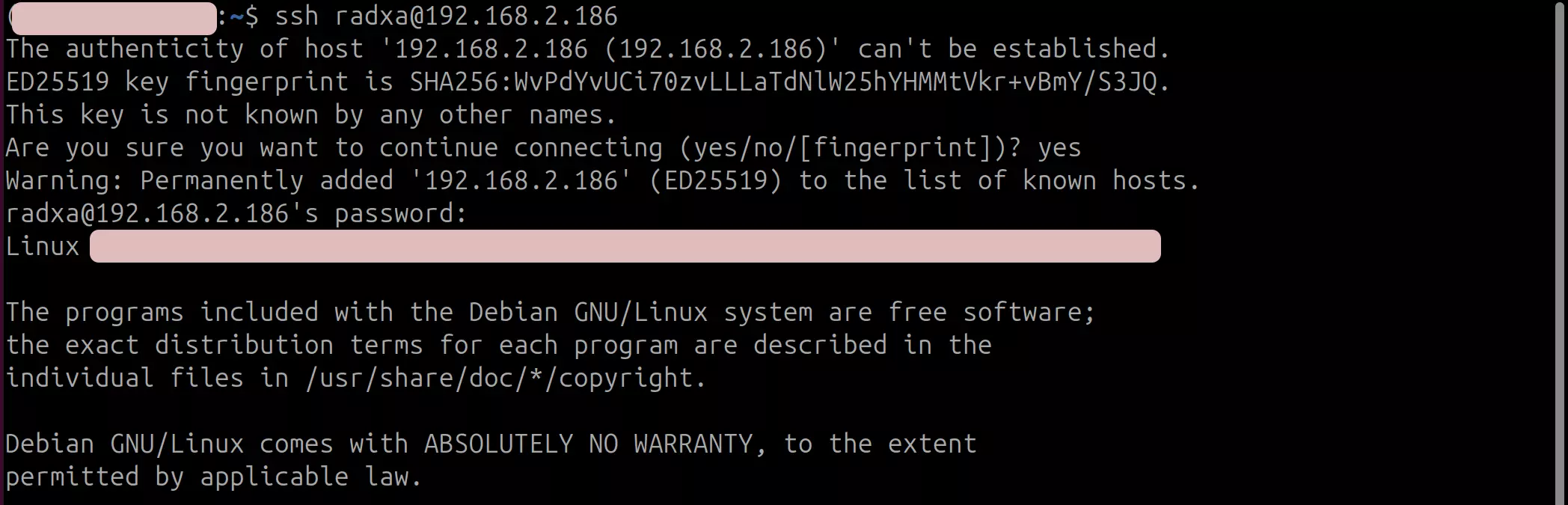Click 'permitted by applicable law.' line

214,477
